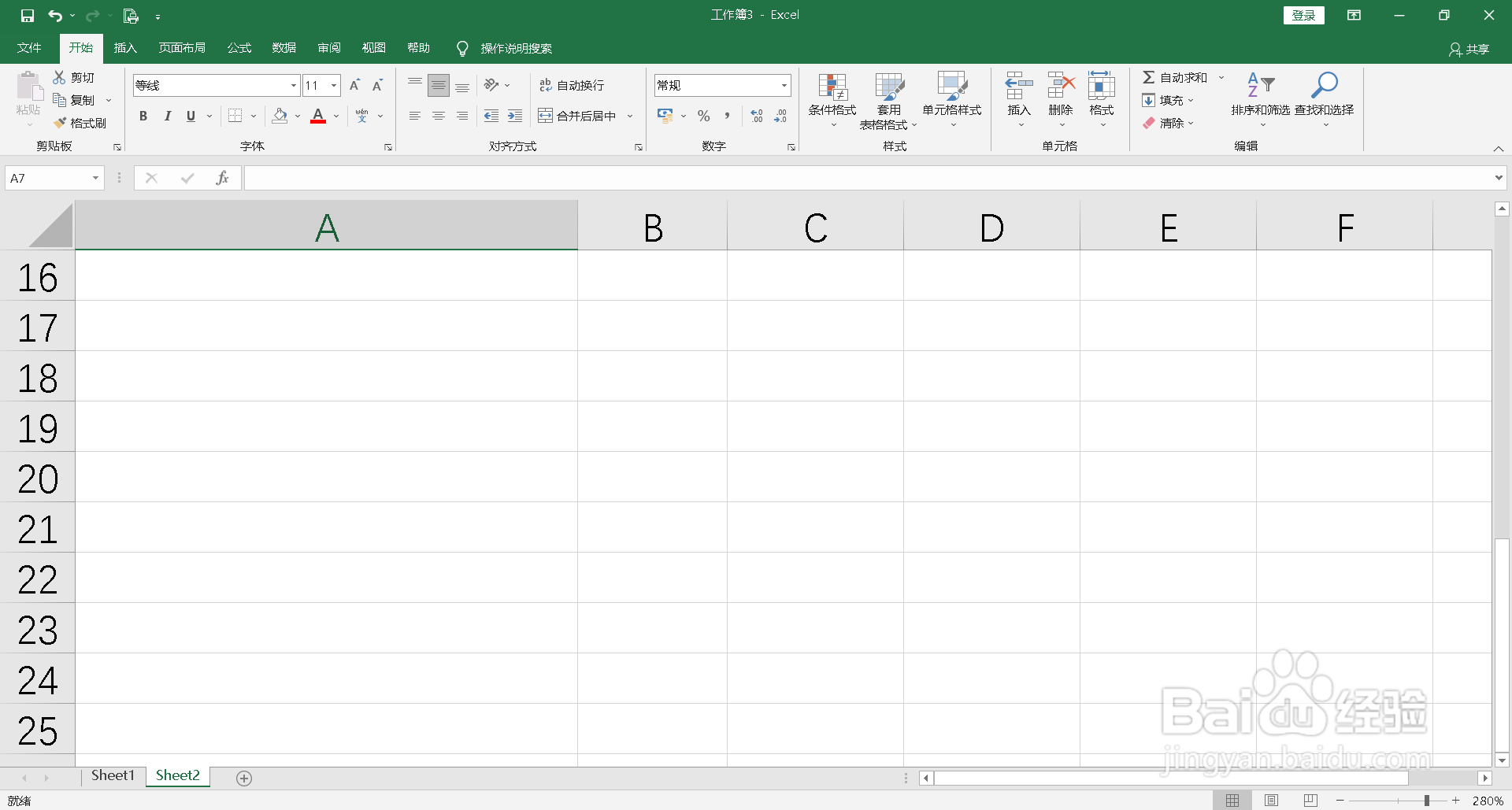Open Sort & Filter (排序和筛选)
Image resolution: width=1512 pixels, height=810 pixels.
(1261, 98)
